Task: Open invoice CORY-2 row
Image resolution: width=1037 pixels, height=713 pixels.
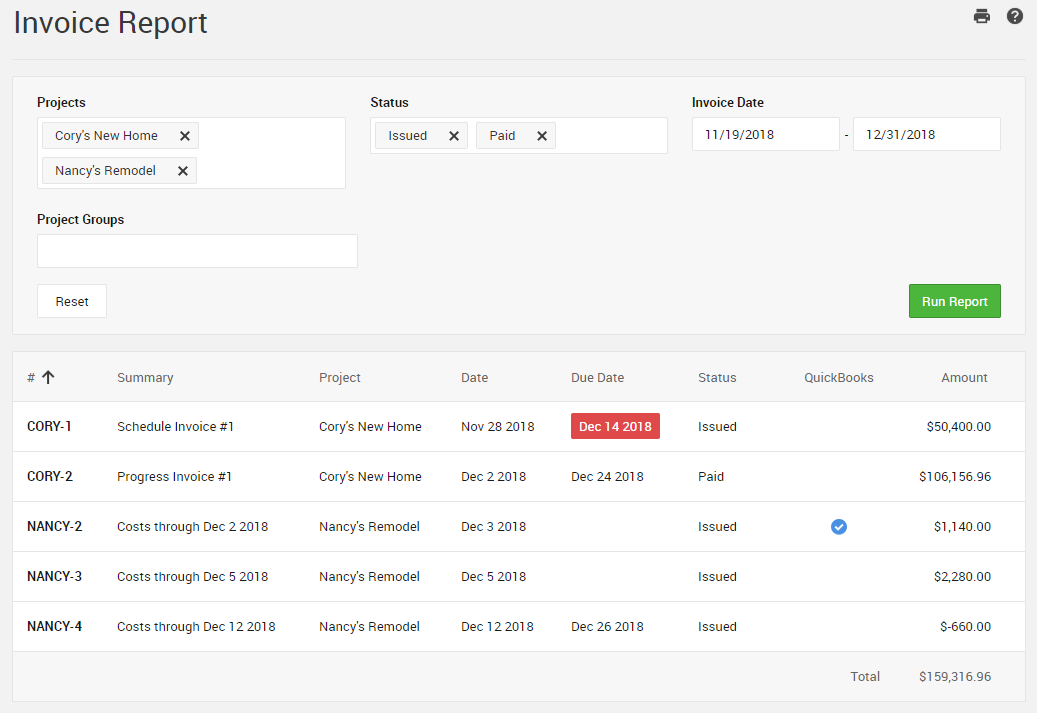Action: click(x=50, y=477)
